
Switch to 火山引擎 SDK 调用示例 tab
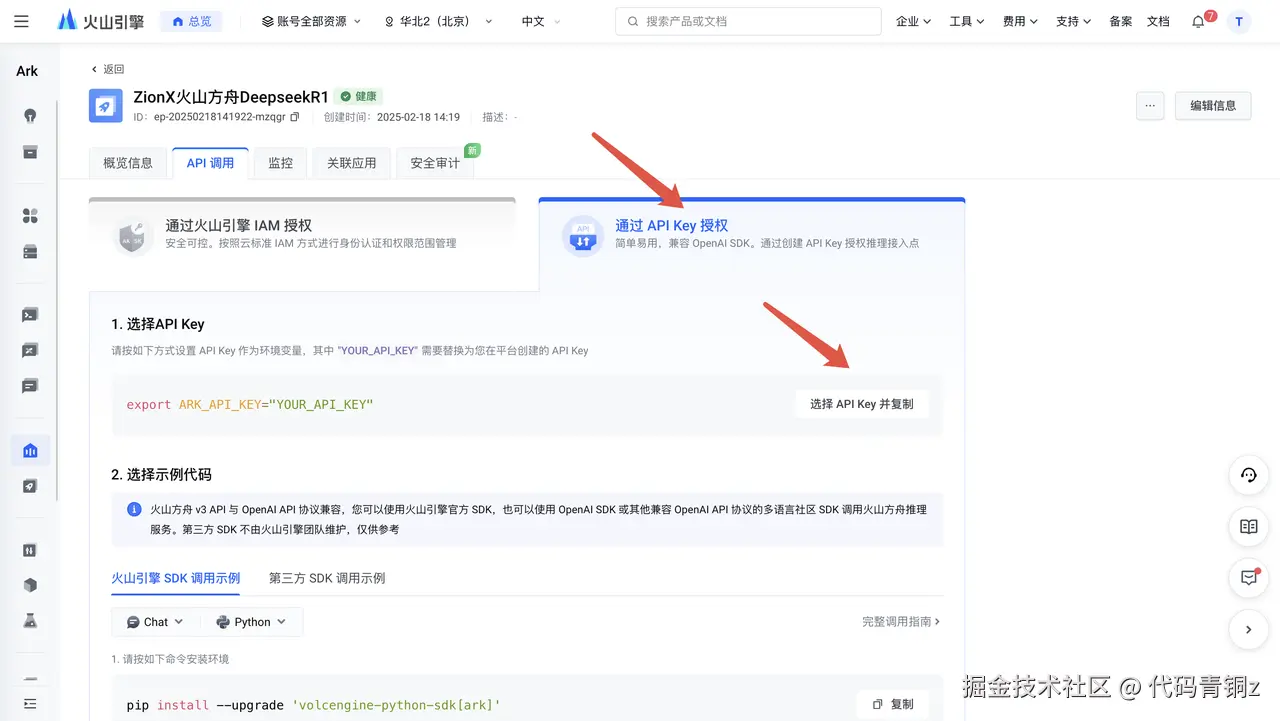(x=176, y=578)
